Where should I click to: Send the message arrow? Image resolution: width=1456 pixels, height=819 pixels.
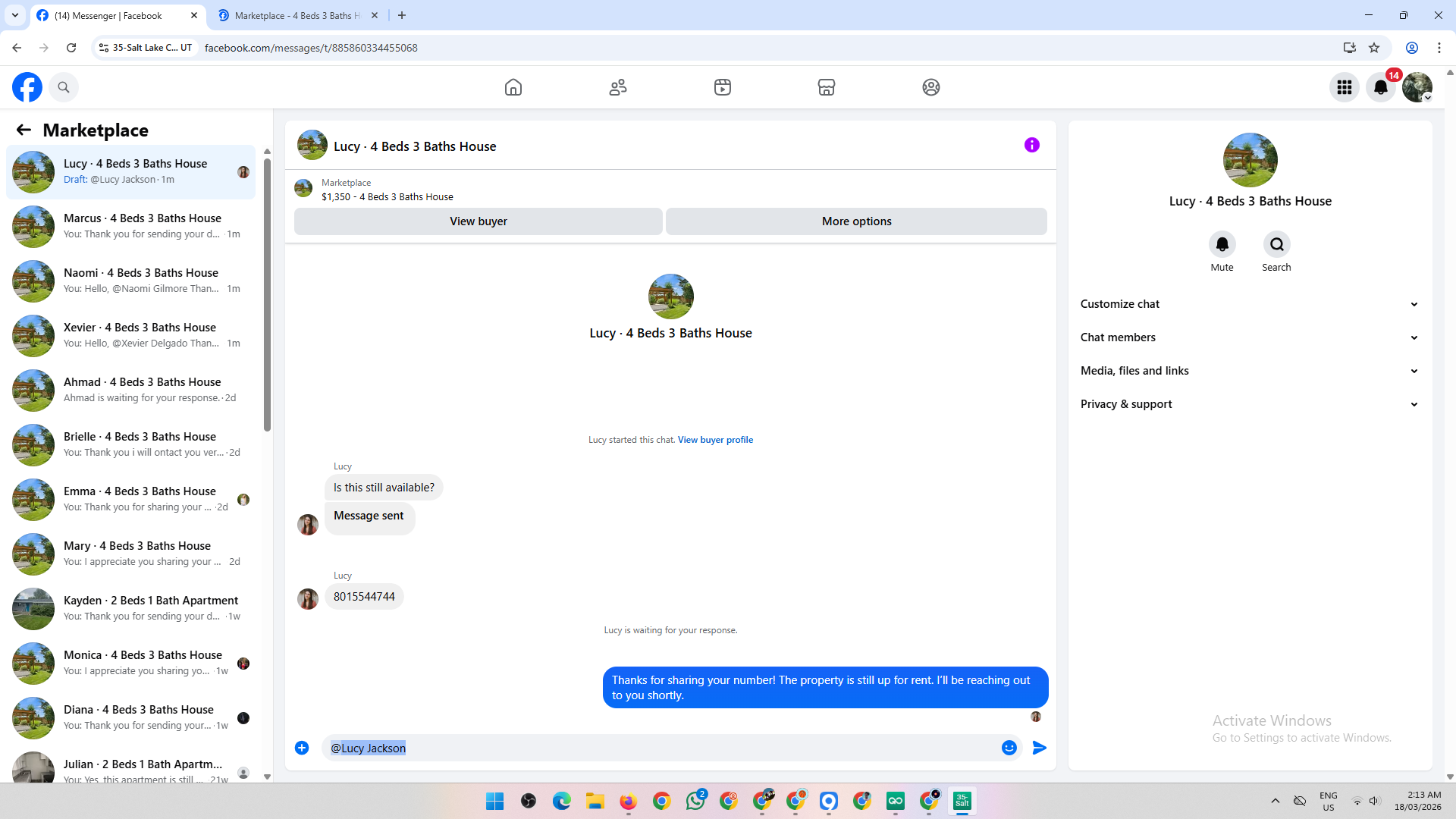[1040, 748]
